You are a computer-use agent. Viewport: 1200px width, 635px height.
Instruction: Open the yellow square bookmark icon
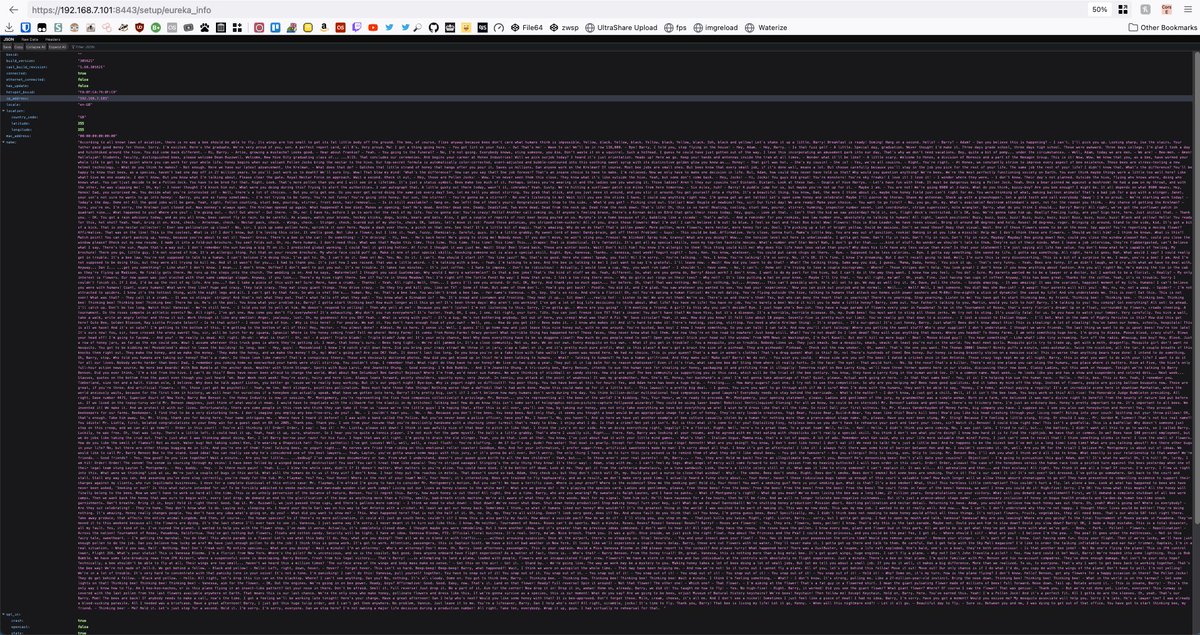307,28
